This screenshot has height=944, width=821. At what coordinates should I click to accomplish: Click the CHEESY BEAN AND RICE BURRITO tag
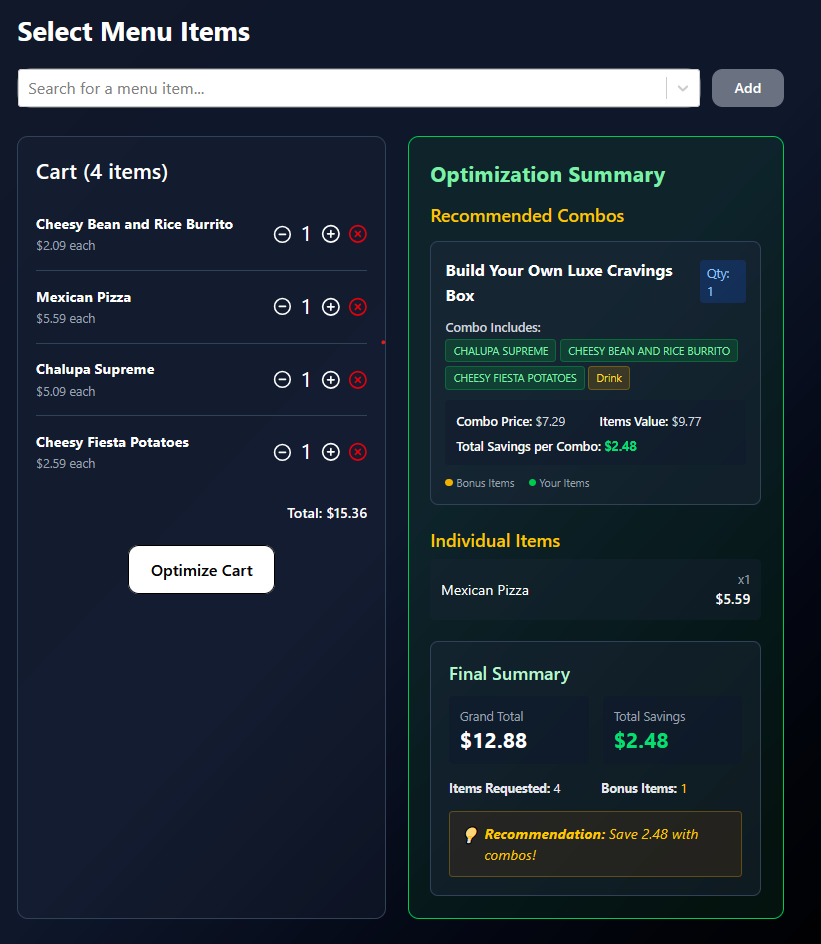[x=649, y=351]
